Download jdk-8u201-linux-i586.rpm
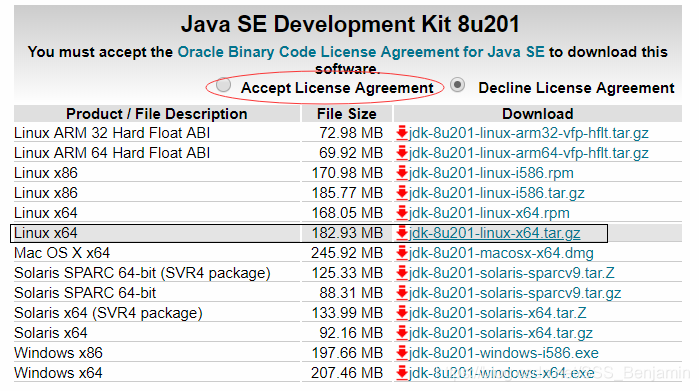The height and width of the screenshot is (391, 699). point(491,173)
